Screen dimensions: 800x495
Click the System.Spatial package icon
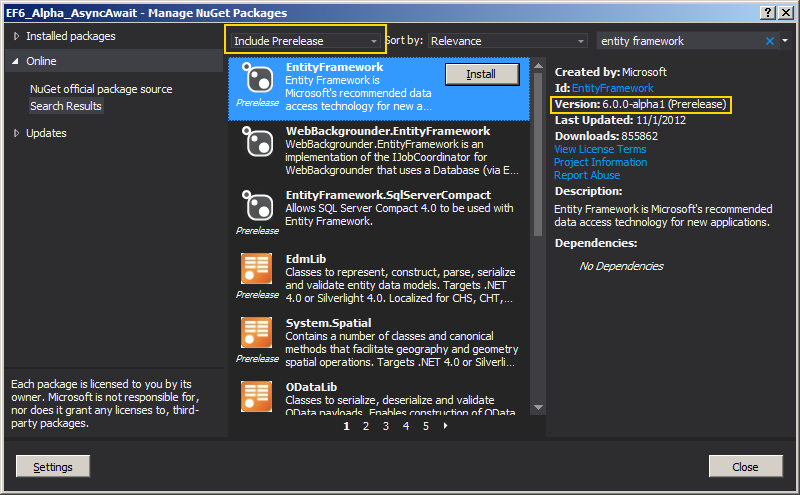point(258,333)
